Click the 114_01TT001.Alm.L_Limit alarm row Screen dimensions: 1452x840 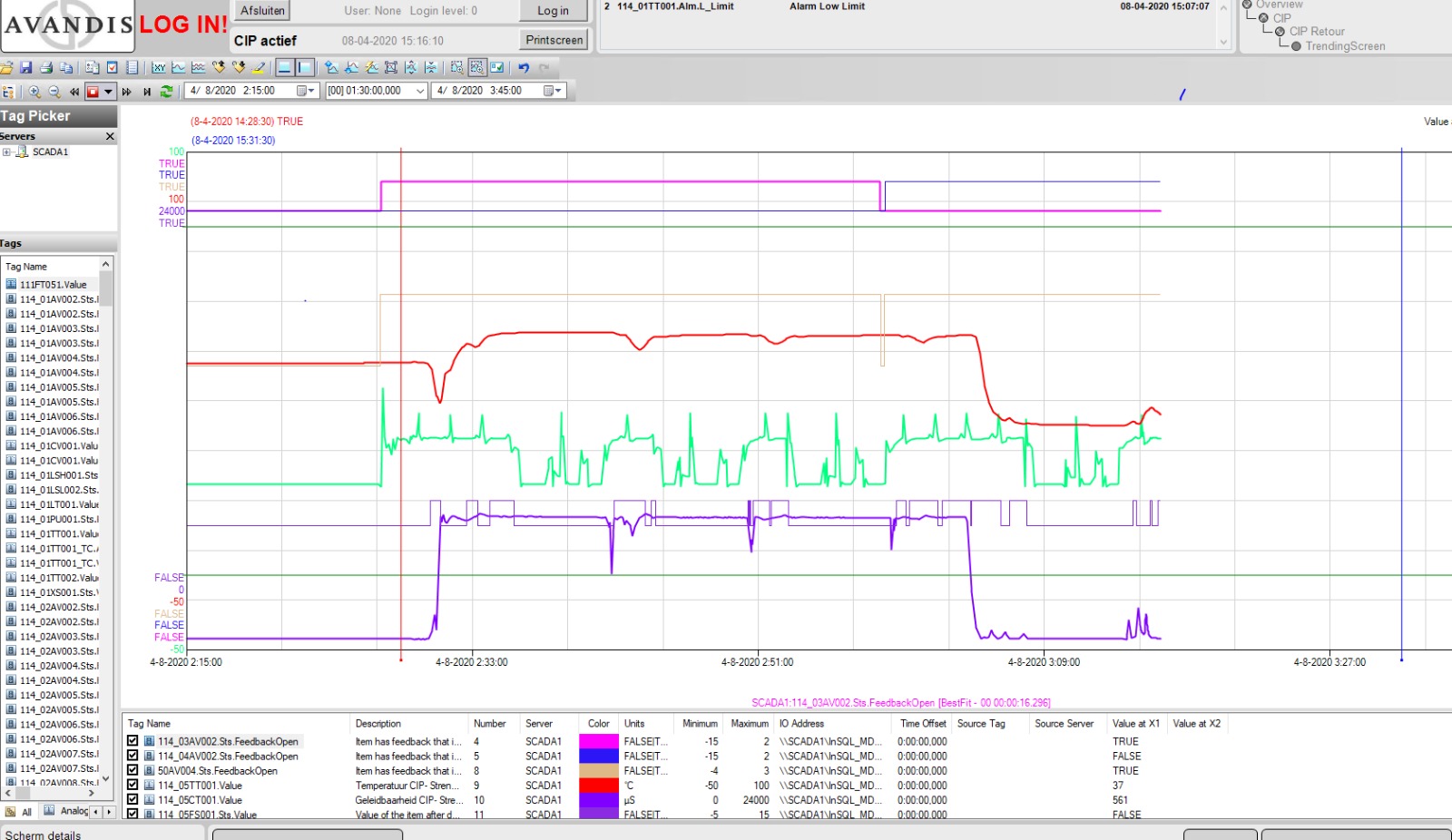(907, 6)
